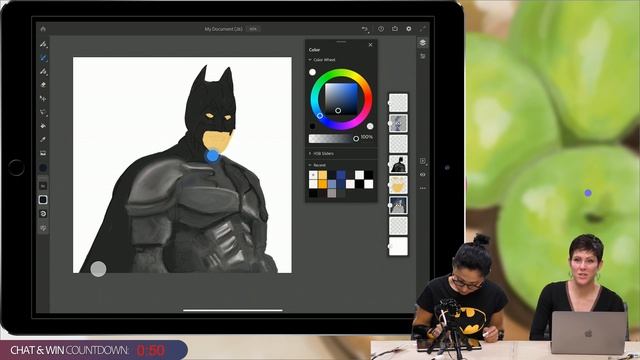This screenshot has width=640, height=360.
Task: Tap the zoom percentage next to the title
Action: pyautogui.click(x=253, y=29)
